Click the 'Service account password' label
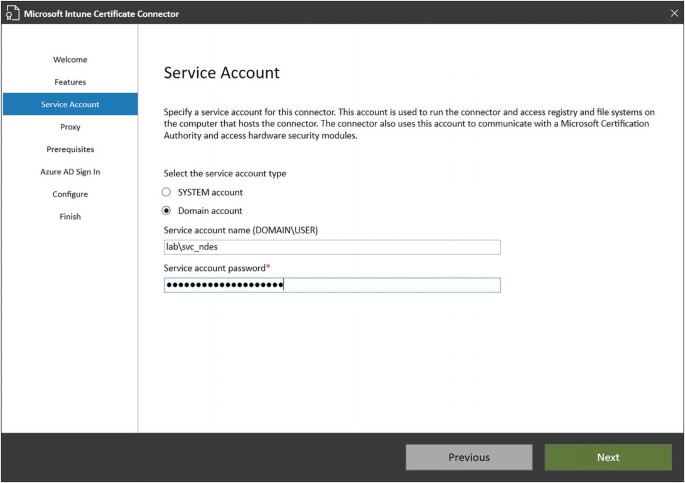Screen dimensions: 685x483 (x=217, y=268)
